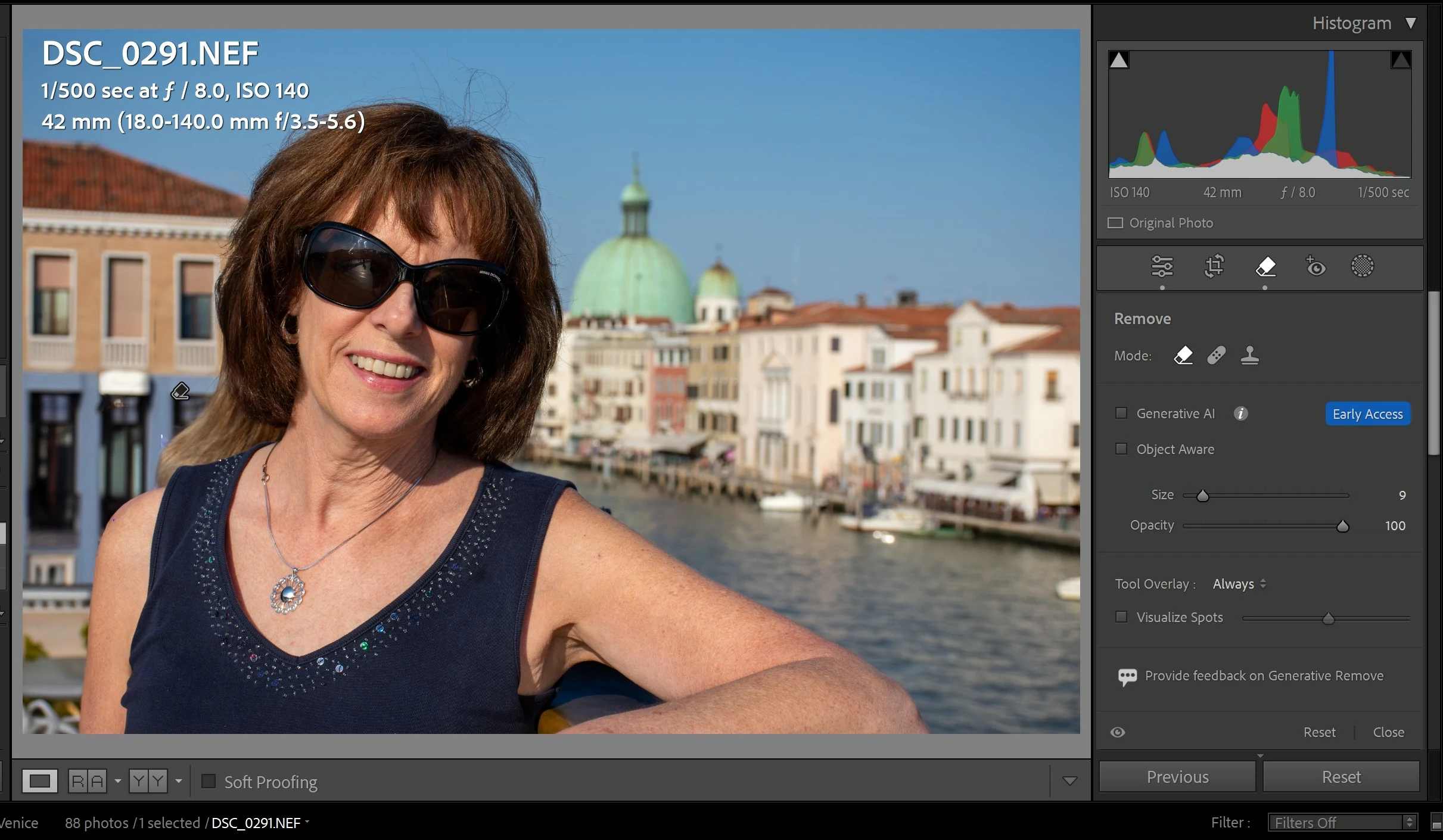This screenshot has height=840, width=1443.
Task: Collapse the Histogram panel triangle
Action: (x=1410, y=23)
